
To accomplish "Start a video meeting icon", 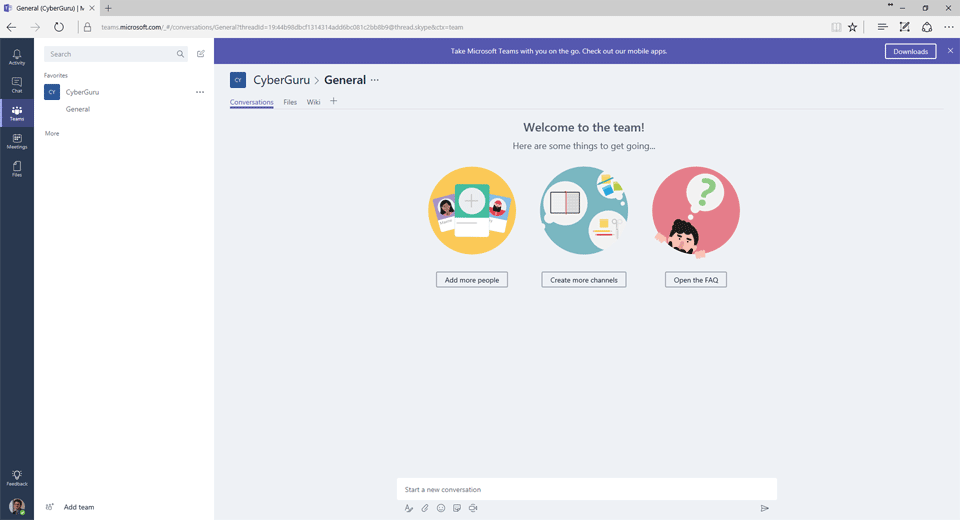I will (x=473, y=508).
